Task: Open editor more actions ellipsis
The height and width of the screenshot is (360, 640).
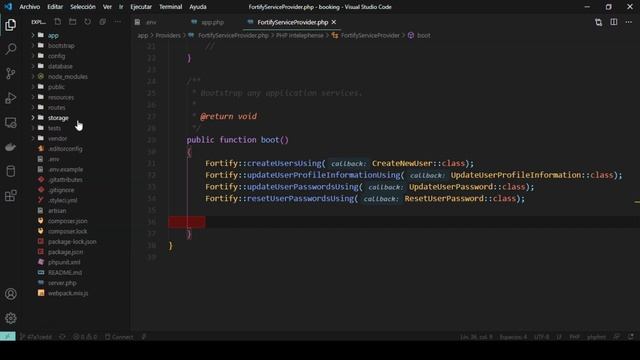Action: [629, 22]
